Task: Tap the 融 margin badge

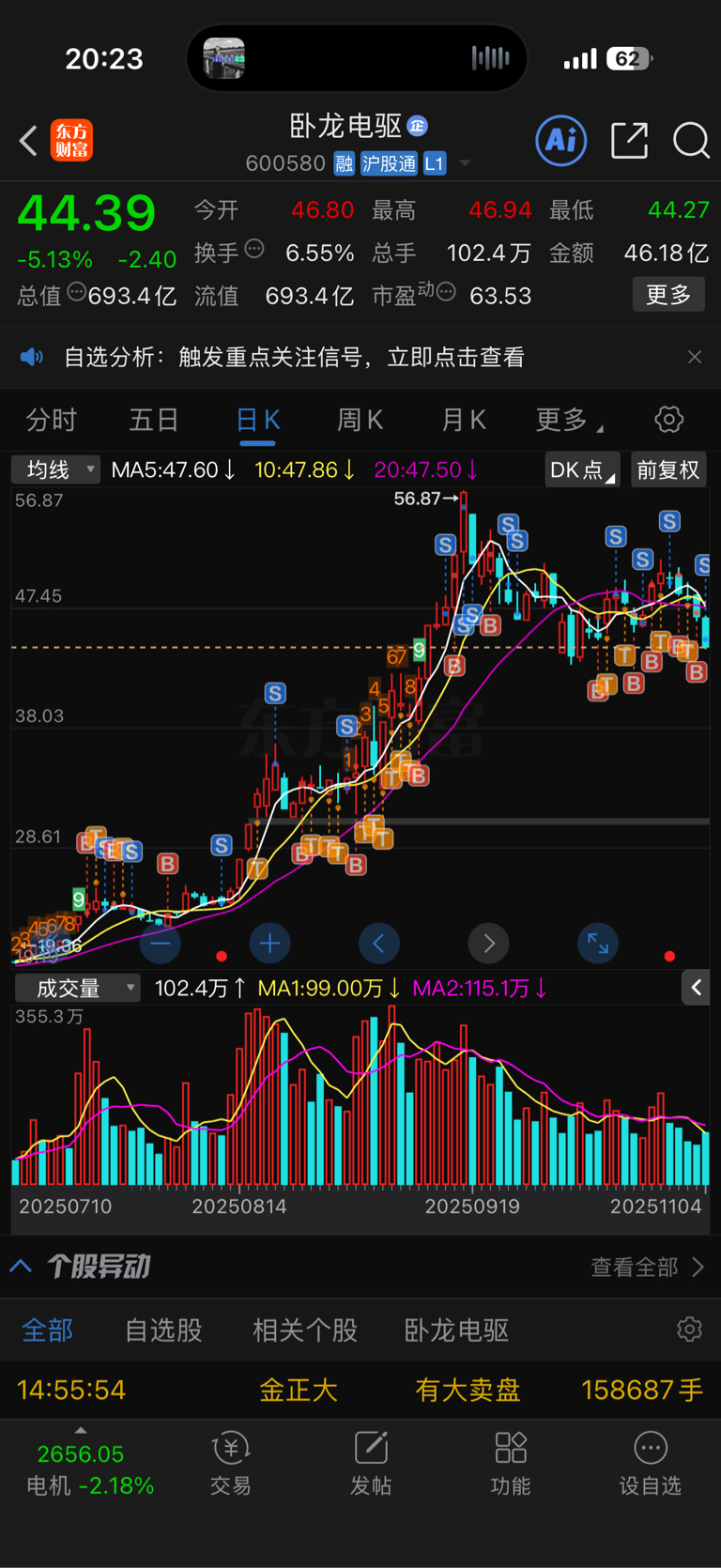Action: point(344,164)
